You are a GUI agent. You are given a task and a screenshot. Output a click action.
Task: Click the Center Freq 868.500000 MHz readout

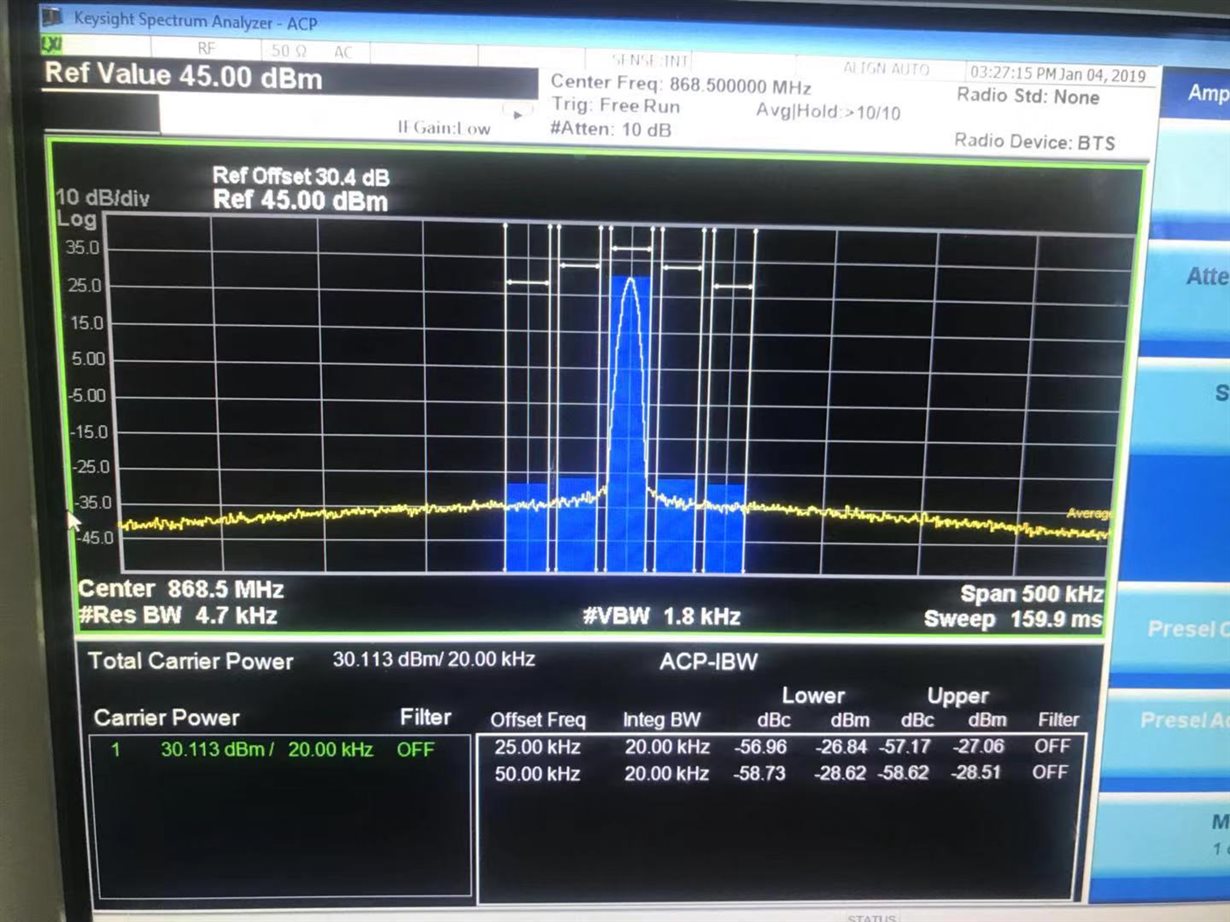(x=681, y=84)
